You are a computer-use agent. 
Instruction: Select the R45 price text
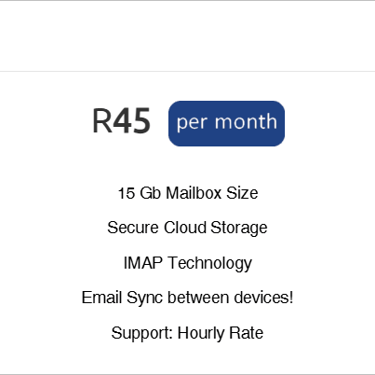(x=121, y=121)
